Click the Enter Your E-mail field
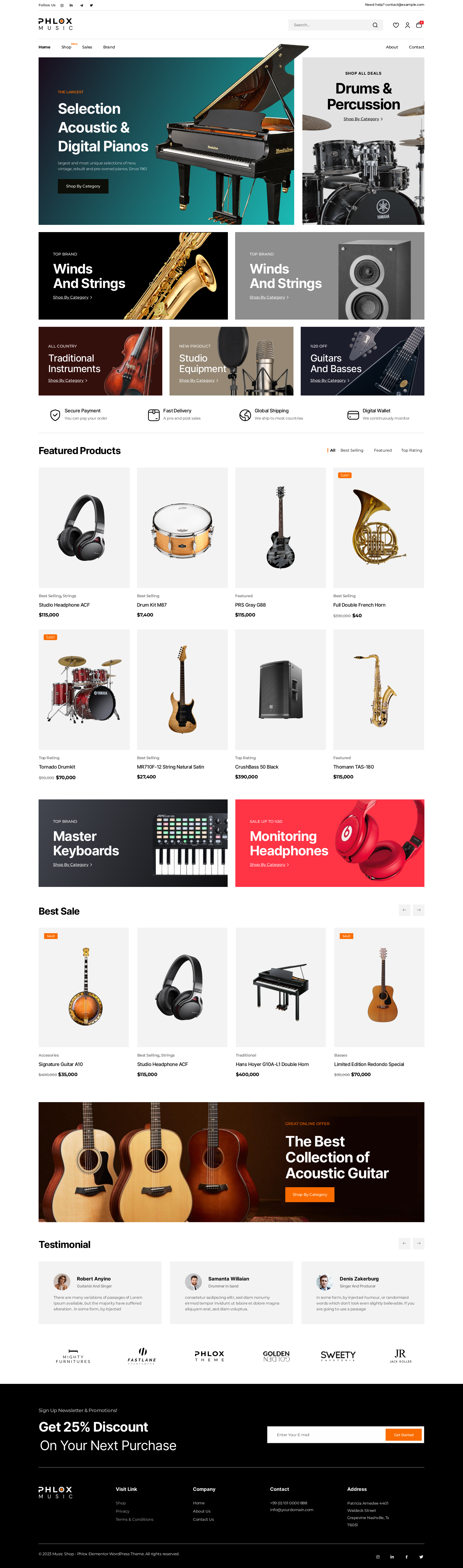Image resolution: width=463 pixels, height=1568 pixels. pos(327,1435)
